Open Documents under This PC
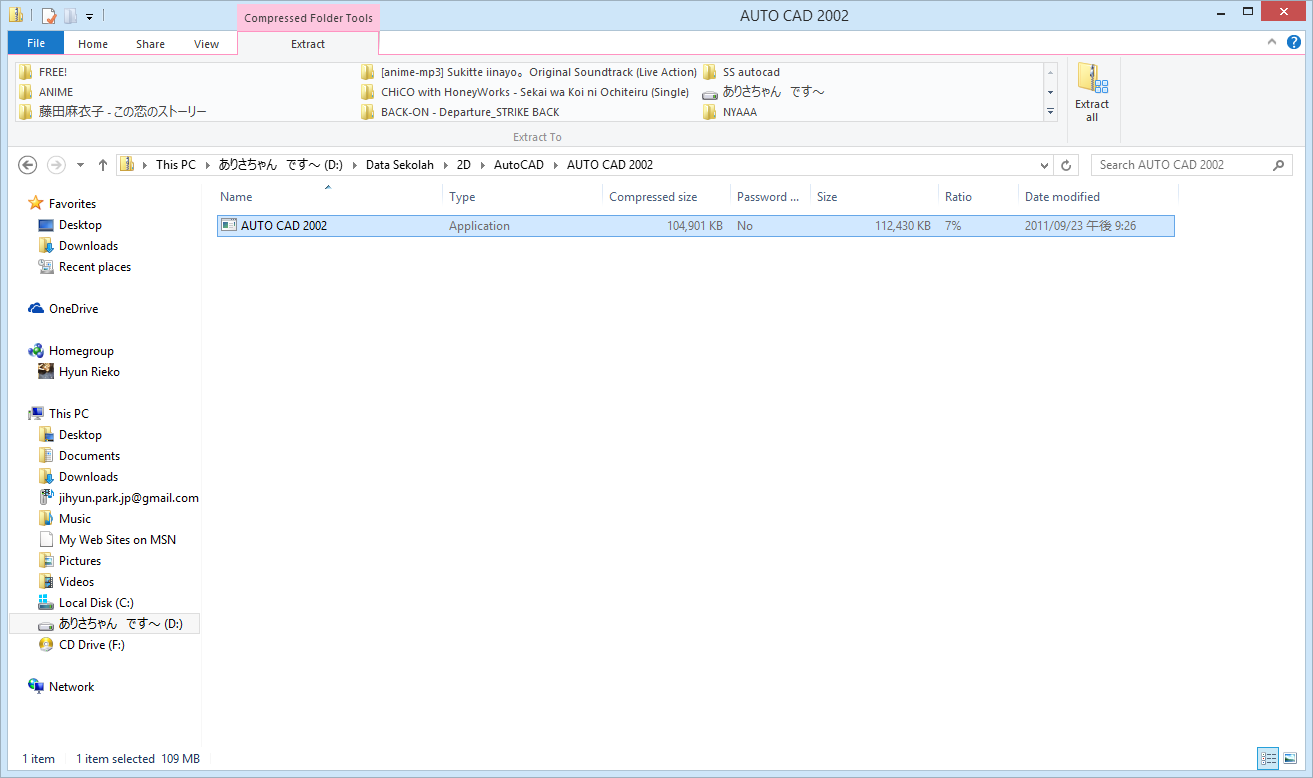The width and height of the screenshot is (1313, 778). 89,456
